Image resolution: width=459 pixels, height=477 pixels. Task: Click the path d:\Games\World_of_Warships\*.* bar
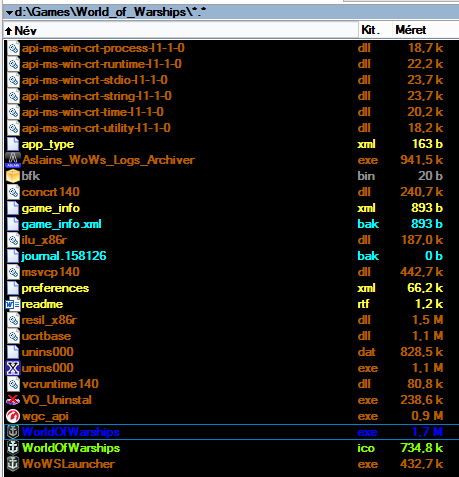coord(231,13)
